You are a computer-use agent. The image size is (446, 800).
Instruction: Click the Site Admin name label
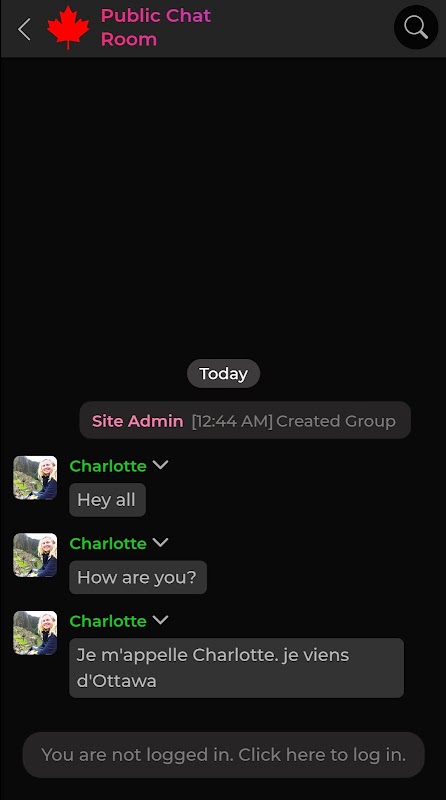click(137, 421)
